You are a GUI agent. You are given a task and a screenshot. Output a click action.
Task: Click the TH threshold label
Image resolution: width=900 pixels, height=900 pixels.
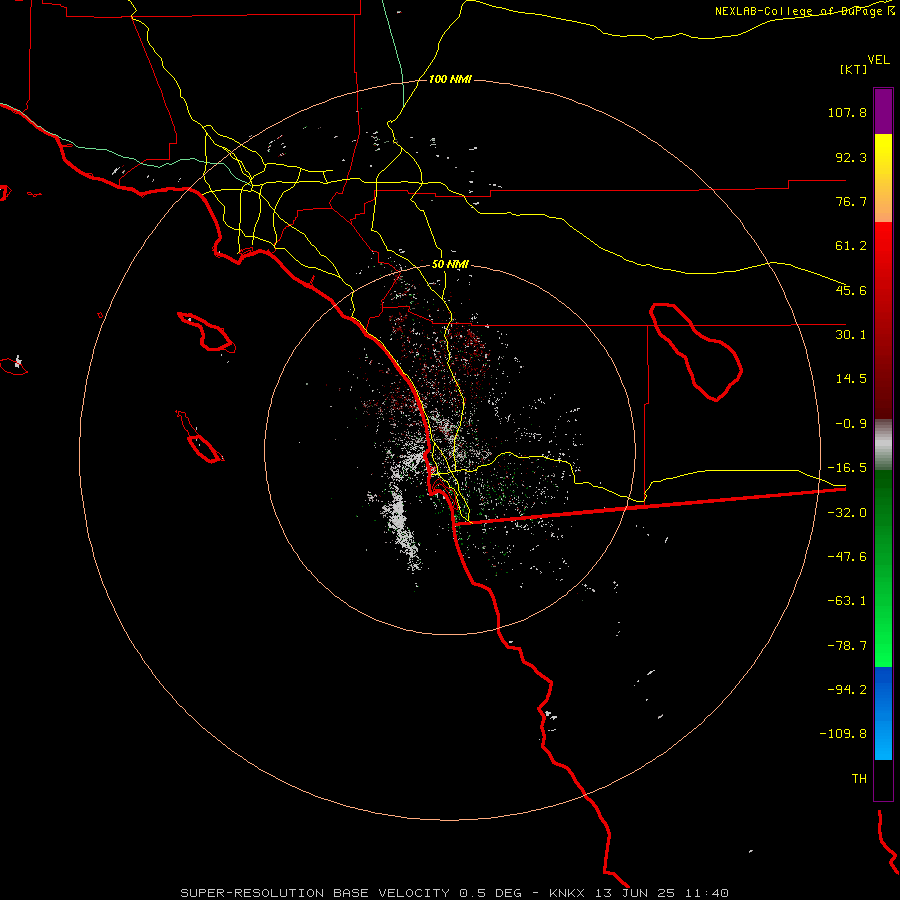point(859,779)
